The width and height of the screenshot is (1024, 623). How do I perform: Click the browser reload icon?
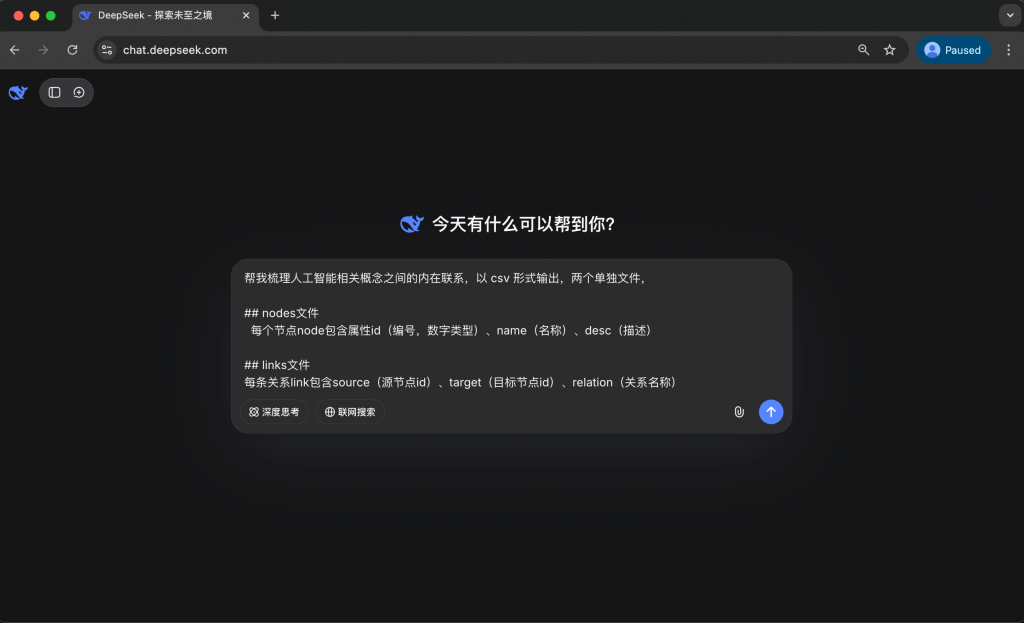(x=72, y=50)
